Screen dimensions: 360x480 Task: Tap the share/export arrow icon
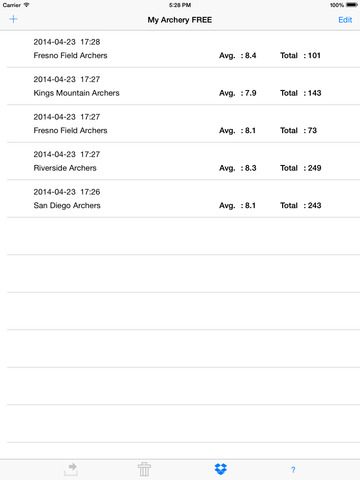(x=71, y=469)
